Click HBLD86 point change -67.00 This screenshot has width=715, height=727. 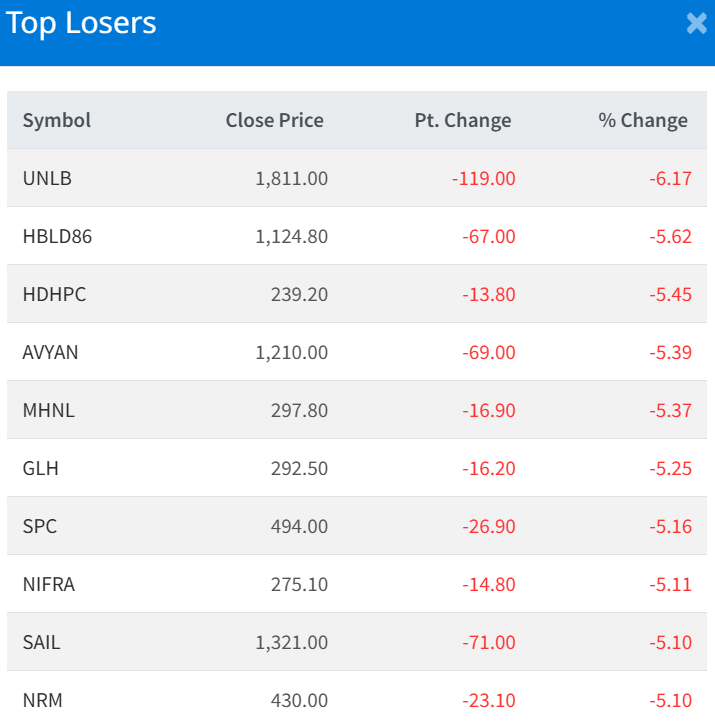489,237
